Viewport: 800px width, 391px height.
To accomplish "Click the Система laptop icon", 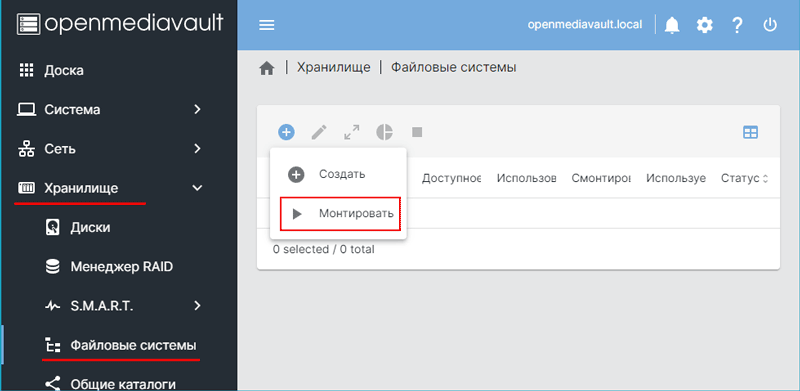I will [26, 109].
